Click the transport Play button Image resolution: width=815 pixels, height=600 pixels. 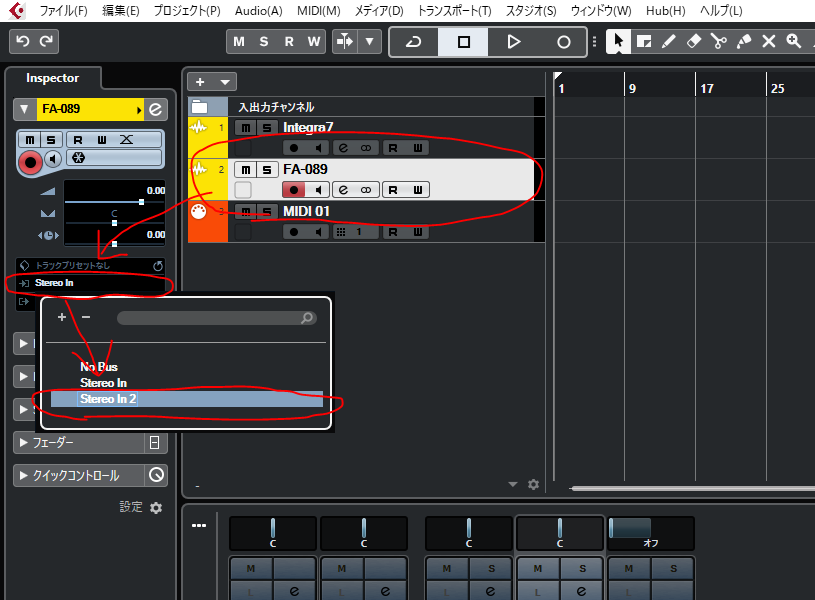tap(513, 42)
